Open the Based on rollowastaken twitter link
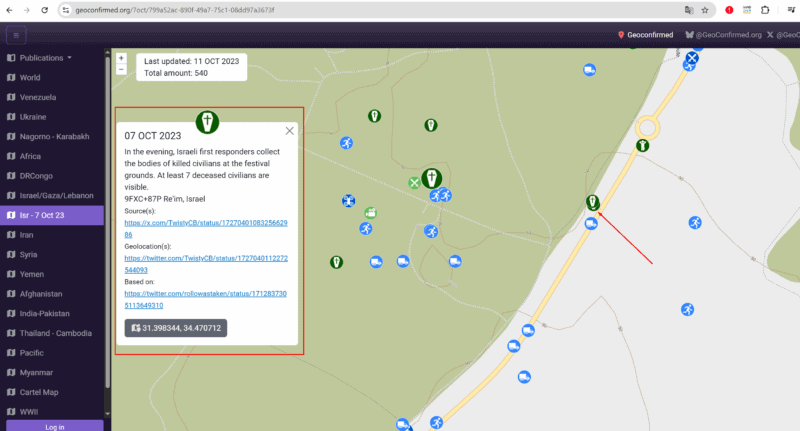800x431 pixels. [206, 299]
